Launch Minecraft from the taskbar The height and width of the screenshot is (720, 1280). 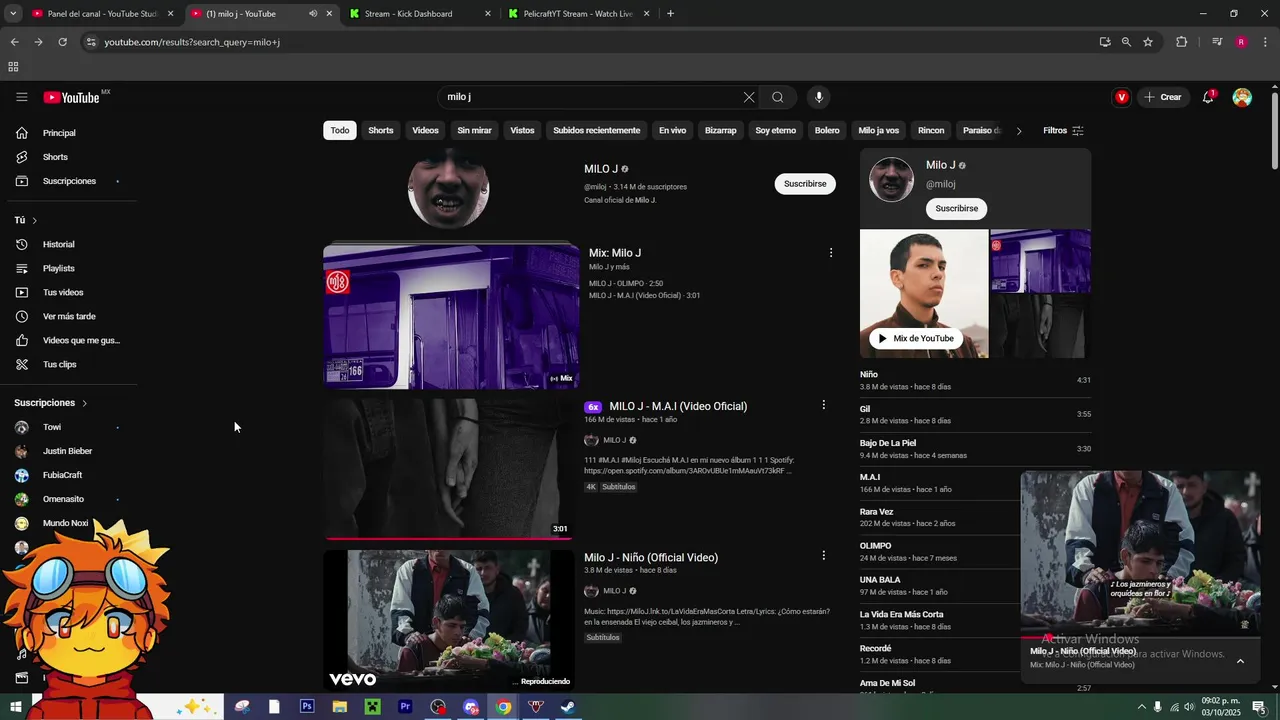(x=372, y=706)
